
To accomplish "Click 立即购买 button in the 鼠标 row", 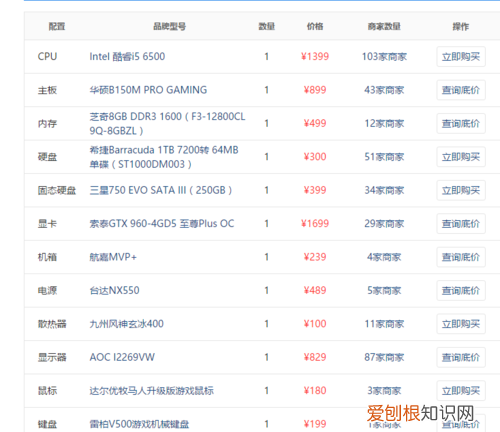I will coord(461,391).
